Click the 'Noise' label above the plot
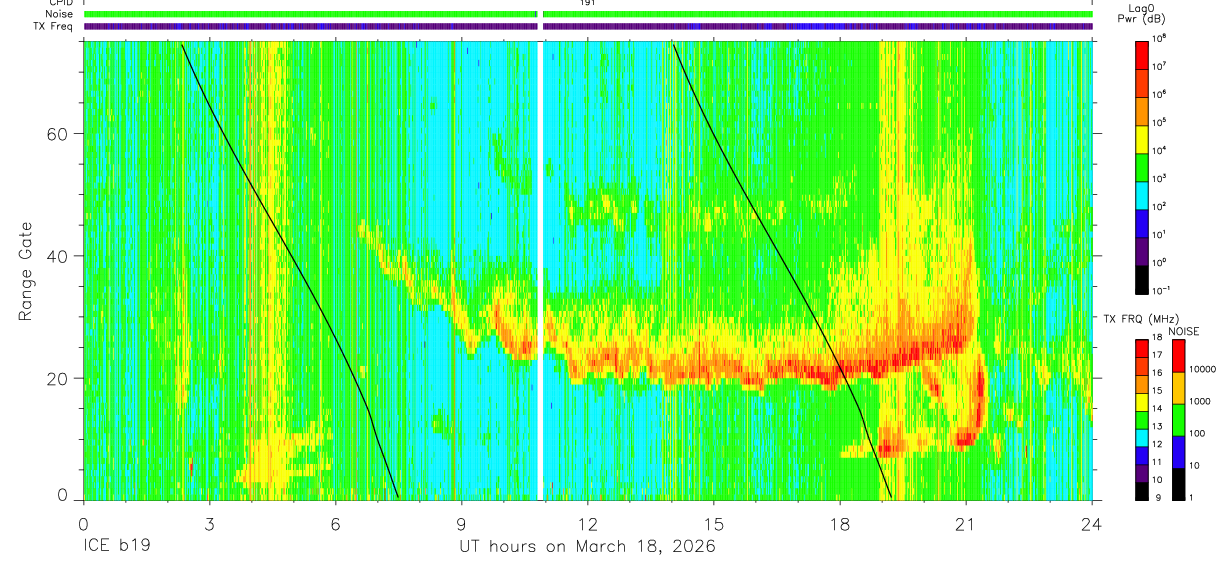 [58, 15]
